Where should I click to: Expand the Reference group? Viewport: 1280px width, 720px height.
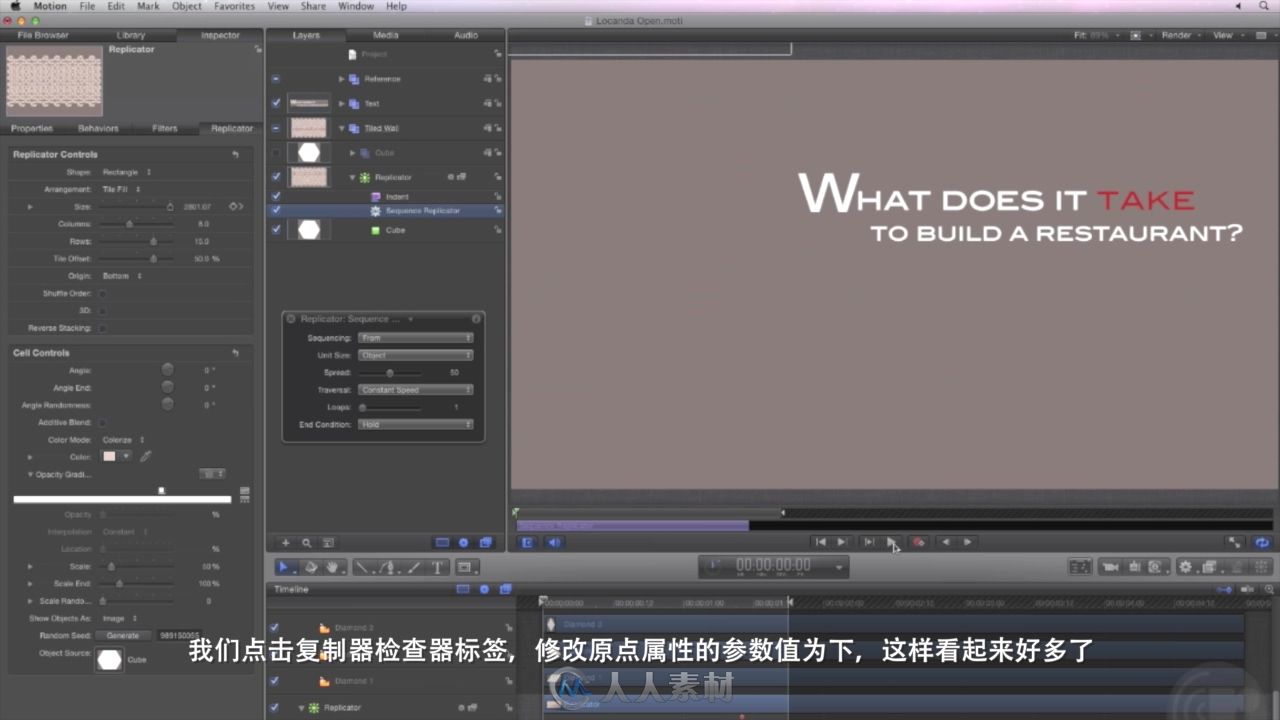pos(342,79)
